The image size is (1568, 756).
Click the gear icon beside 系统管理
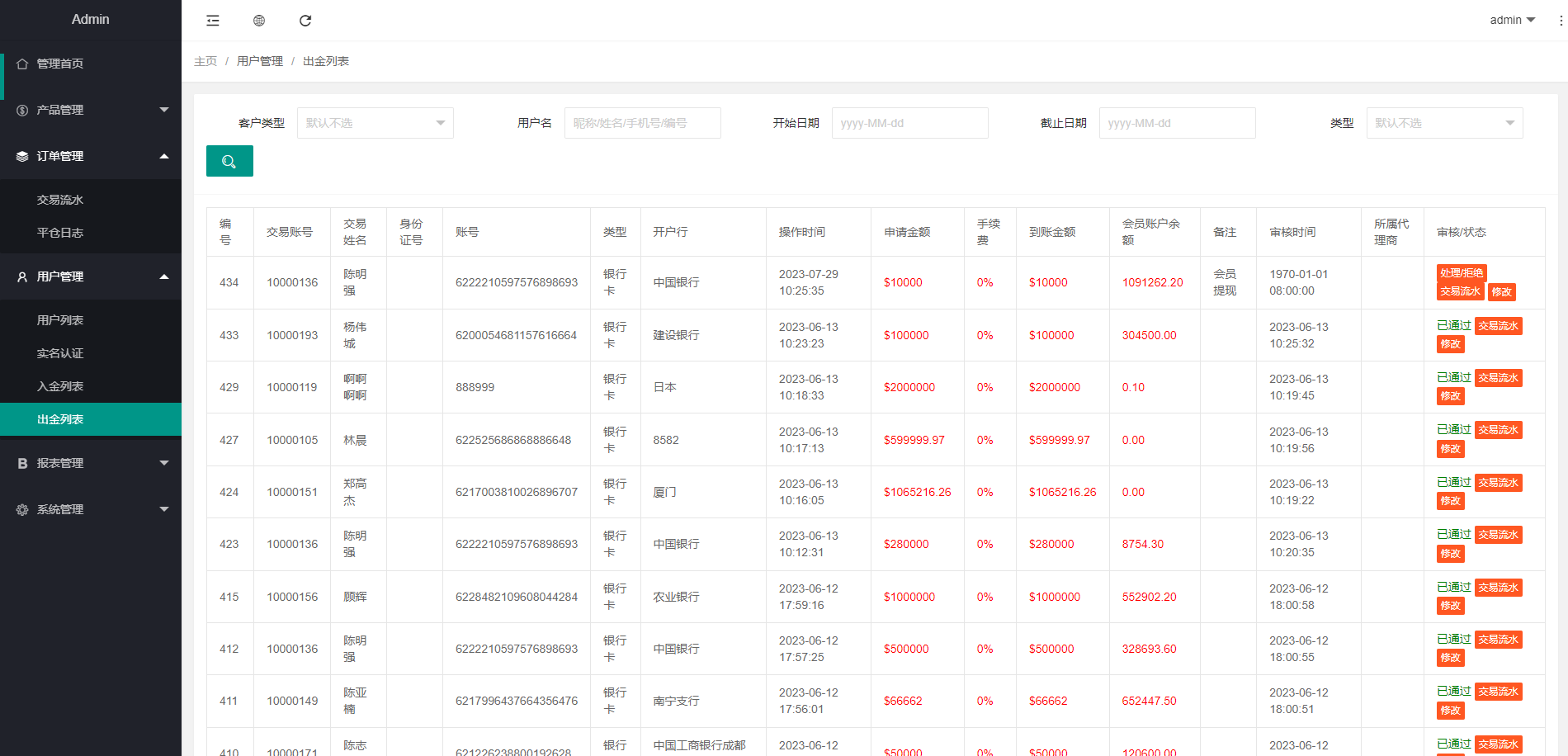point(21,509)
